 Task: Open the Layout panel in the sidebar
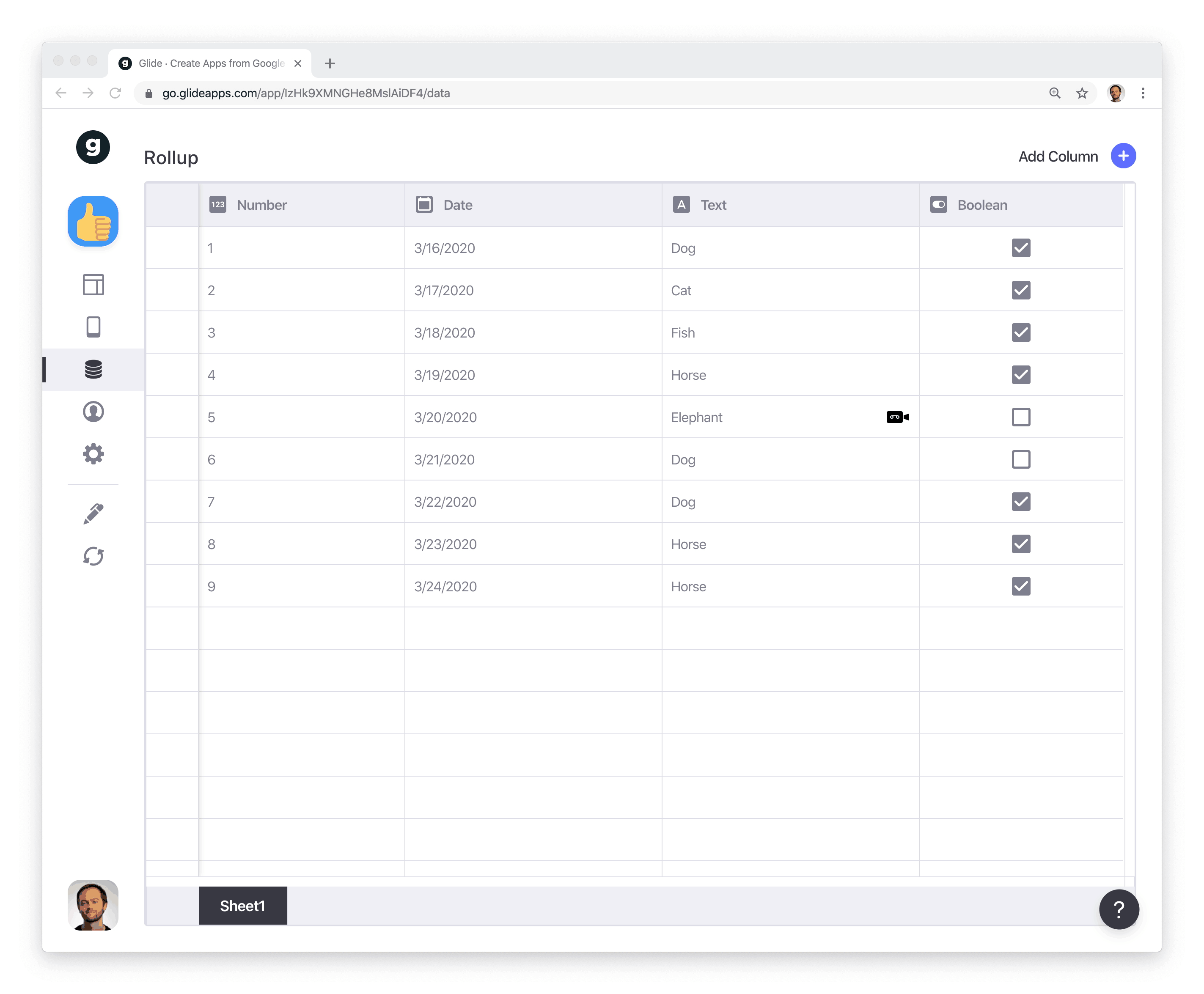tap(93, 285)
